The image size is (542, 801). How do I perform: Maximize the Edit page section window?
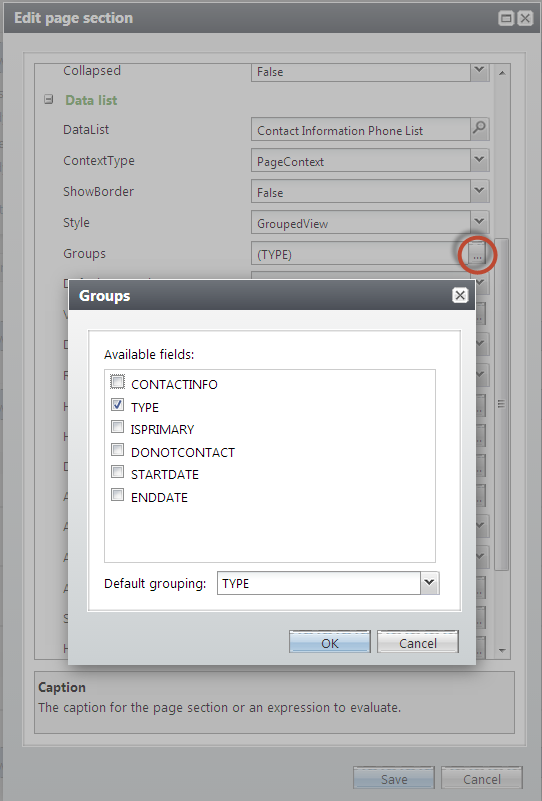(x=506, y=18)
